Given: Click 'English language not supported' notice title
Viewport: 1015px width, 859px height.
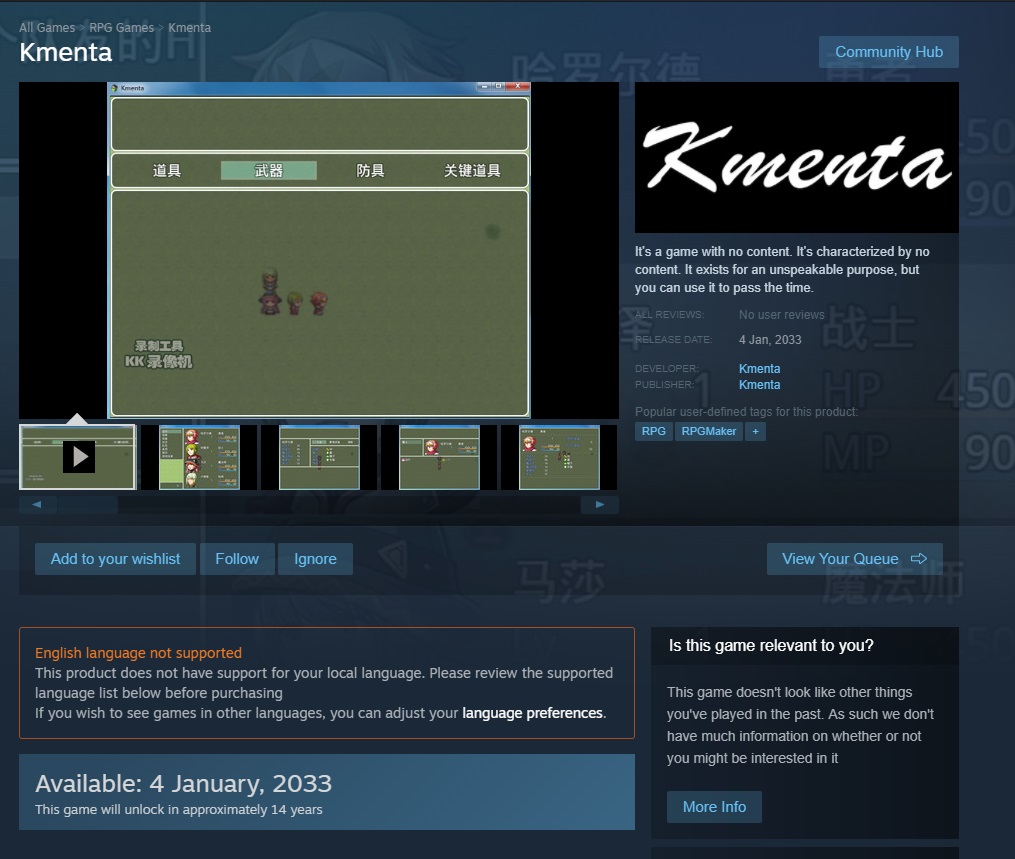Looking at the screenshot, I should click(139, 653).
